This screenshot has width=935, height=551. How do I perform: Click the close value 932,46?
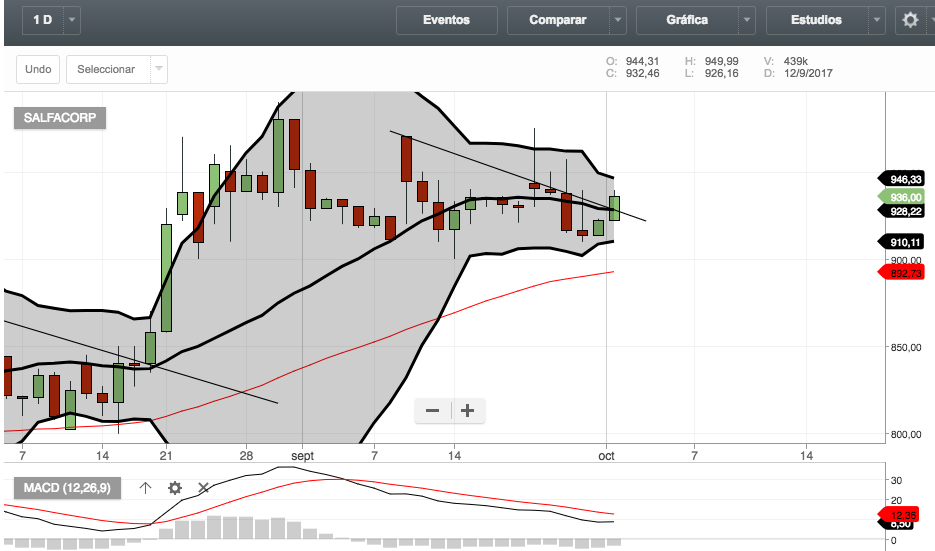[642, 73]
